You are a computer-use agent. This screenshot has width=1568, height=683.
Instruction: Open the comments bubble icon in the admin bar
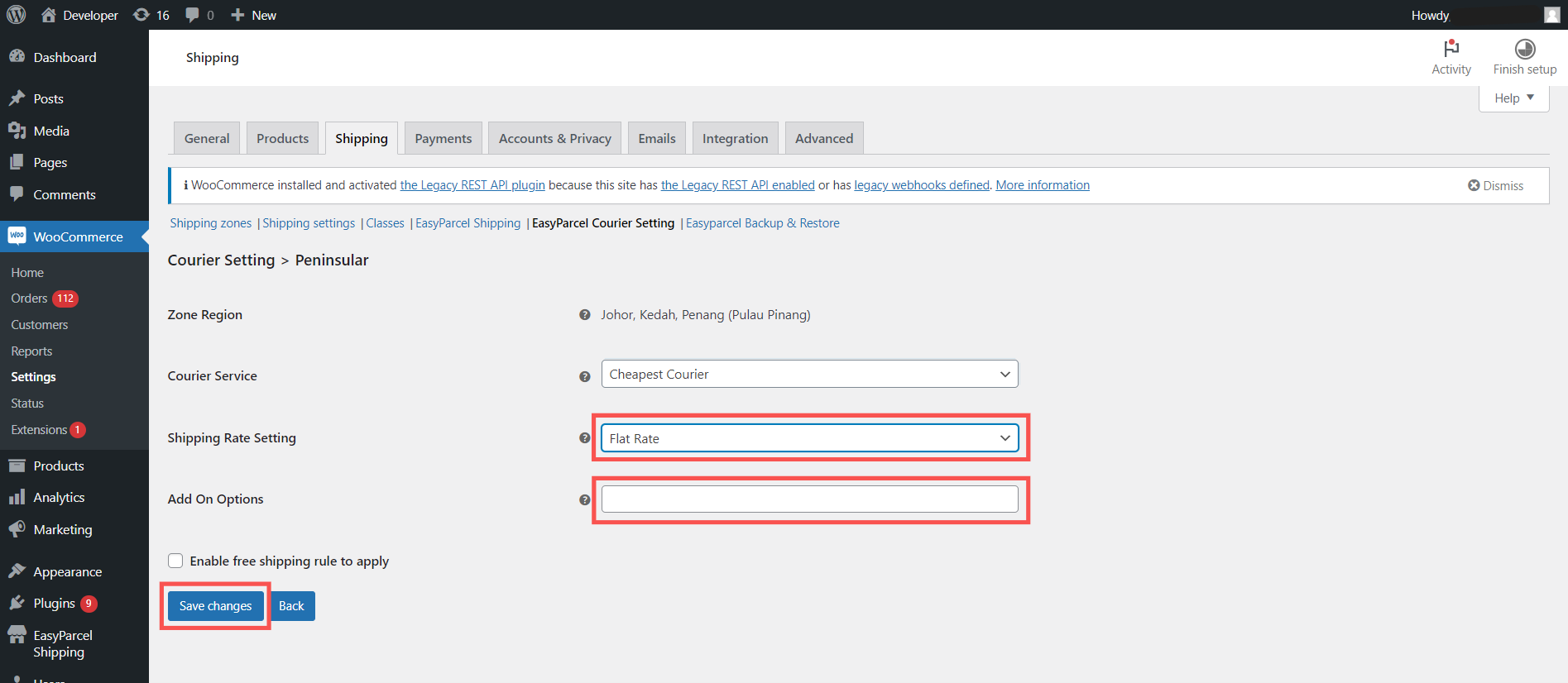point(192,15)
